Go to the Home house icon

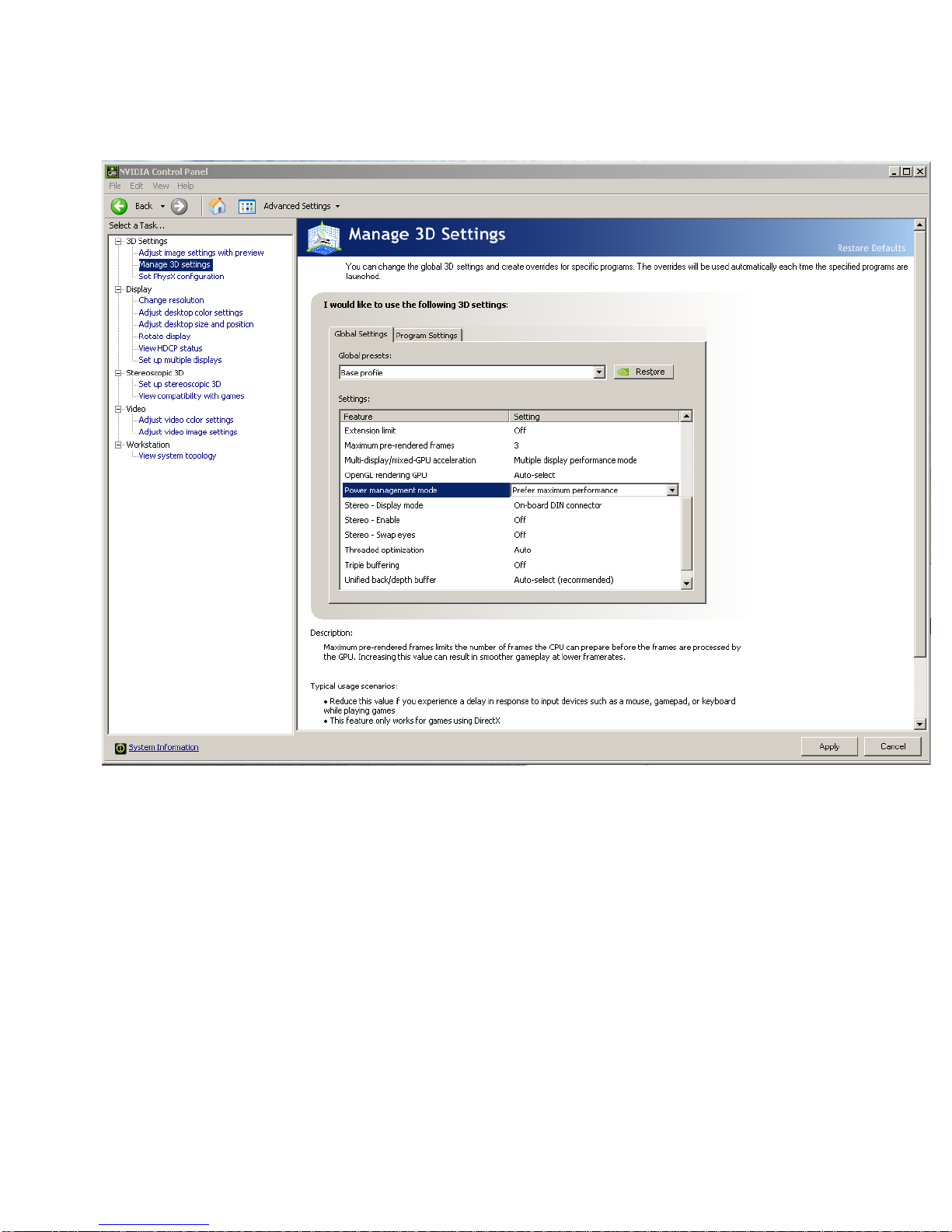click(x=218, y=206)
